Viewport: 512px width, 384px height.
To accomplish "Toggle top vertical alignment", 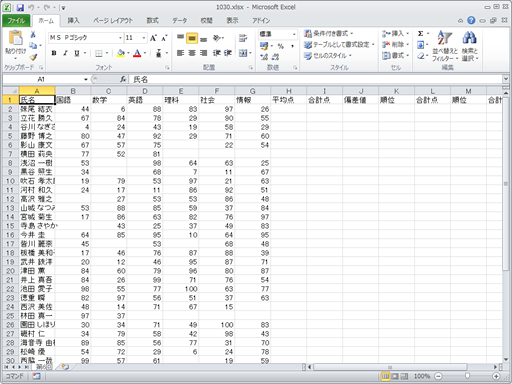I will tap(180, 38).
